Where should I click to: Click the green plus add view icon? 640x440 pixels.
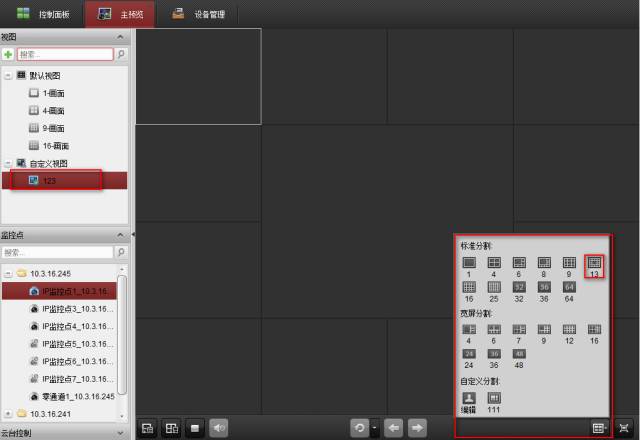click(8, 54)
